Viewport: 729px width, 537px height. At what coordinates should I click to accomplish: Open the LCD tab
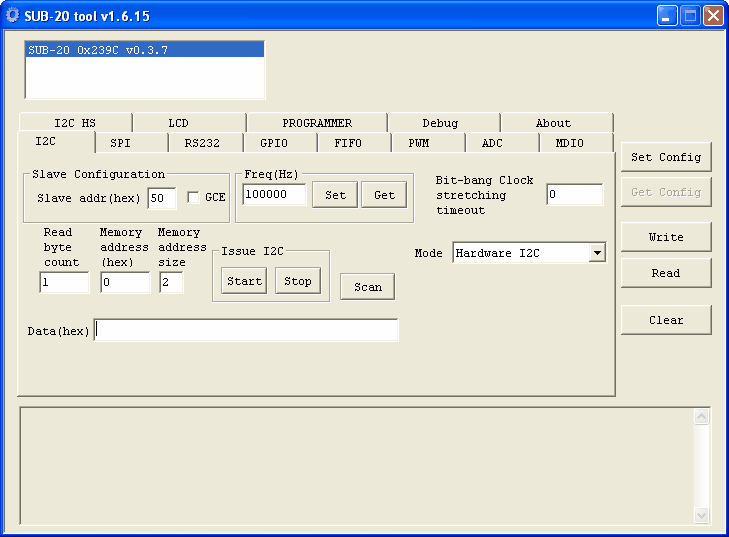(x=178, y=123)
